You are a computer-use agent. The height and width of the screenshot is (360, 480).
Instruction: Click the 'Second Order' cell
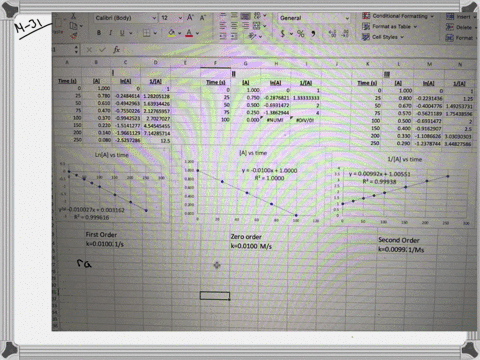coord(399,240)
